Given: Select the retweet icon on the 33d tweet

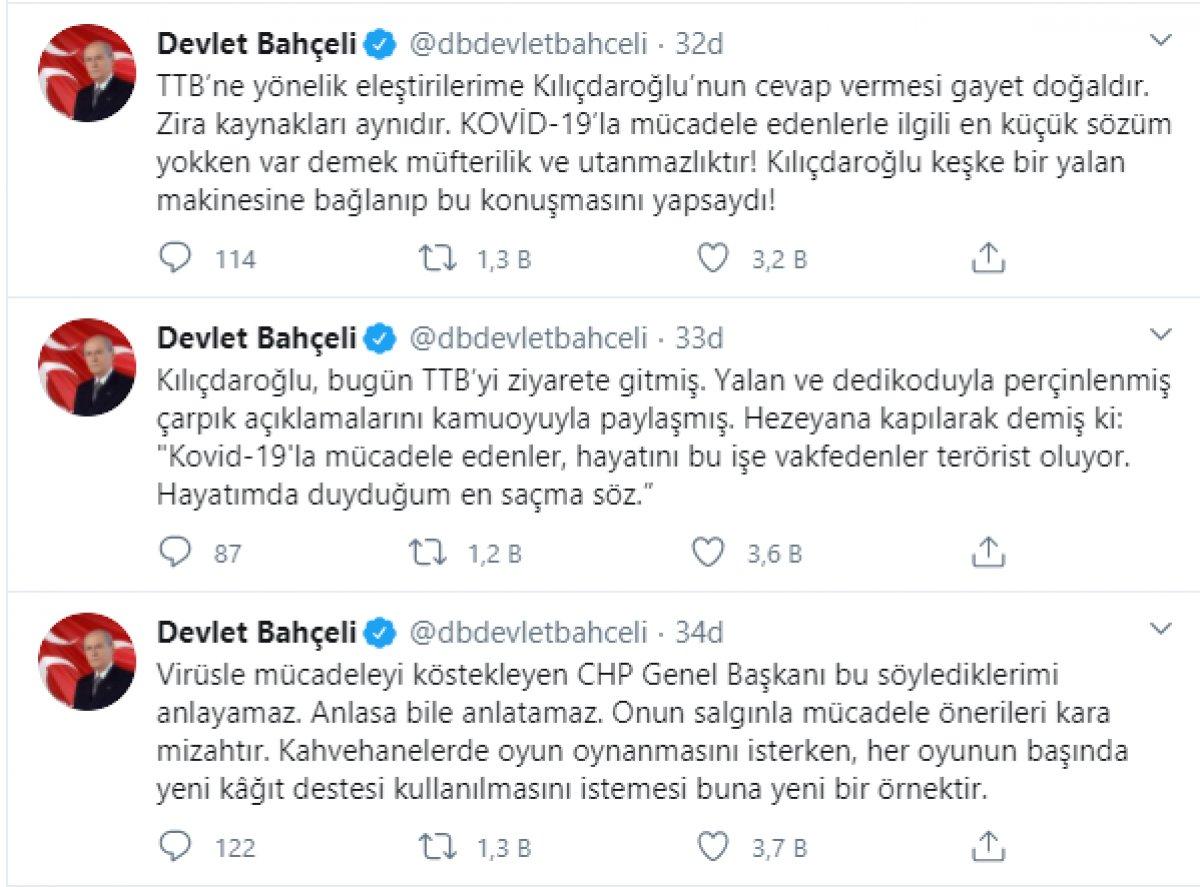Looking at the screenshot, I should tap(437, 551).
